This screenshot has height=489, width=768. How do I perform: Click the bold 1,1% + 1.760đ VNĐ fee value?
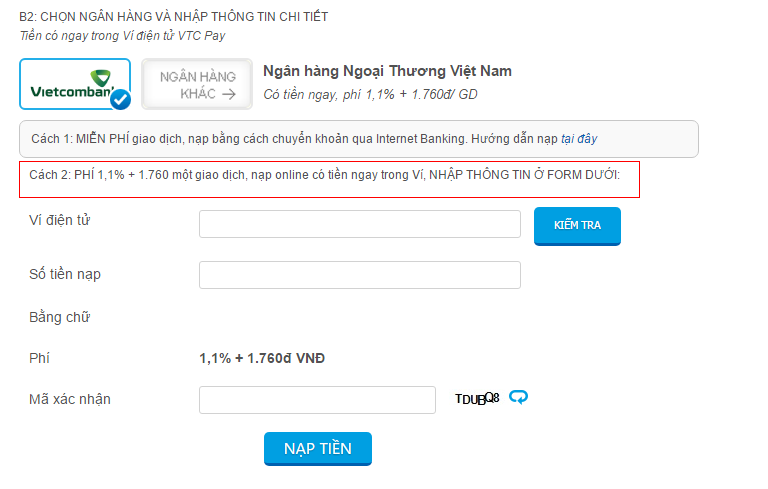(x=262, y=358)
